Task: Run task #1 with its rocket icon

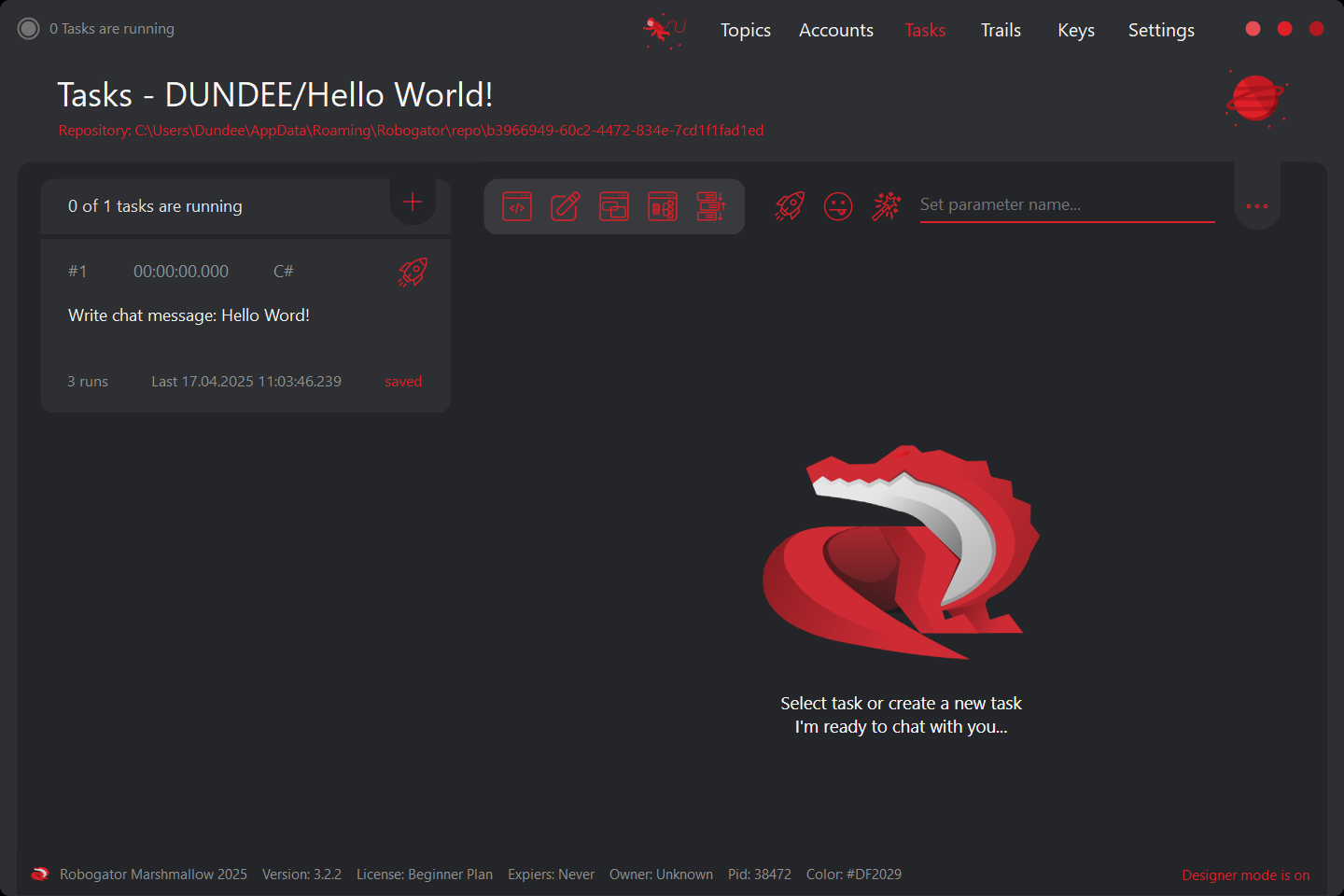Action: [x=413, y=272]
